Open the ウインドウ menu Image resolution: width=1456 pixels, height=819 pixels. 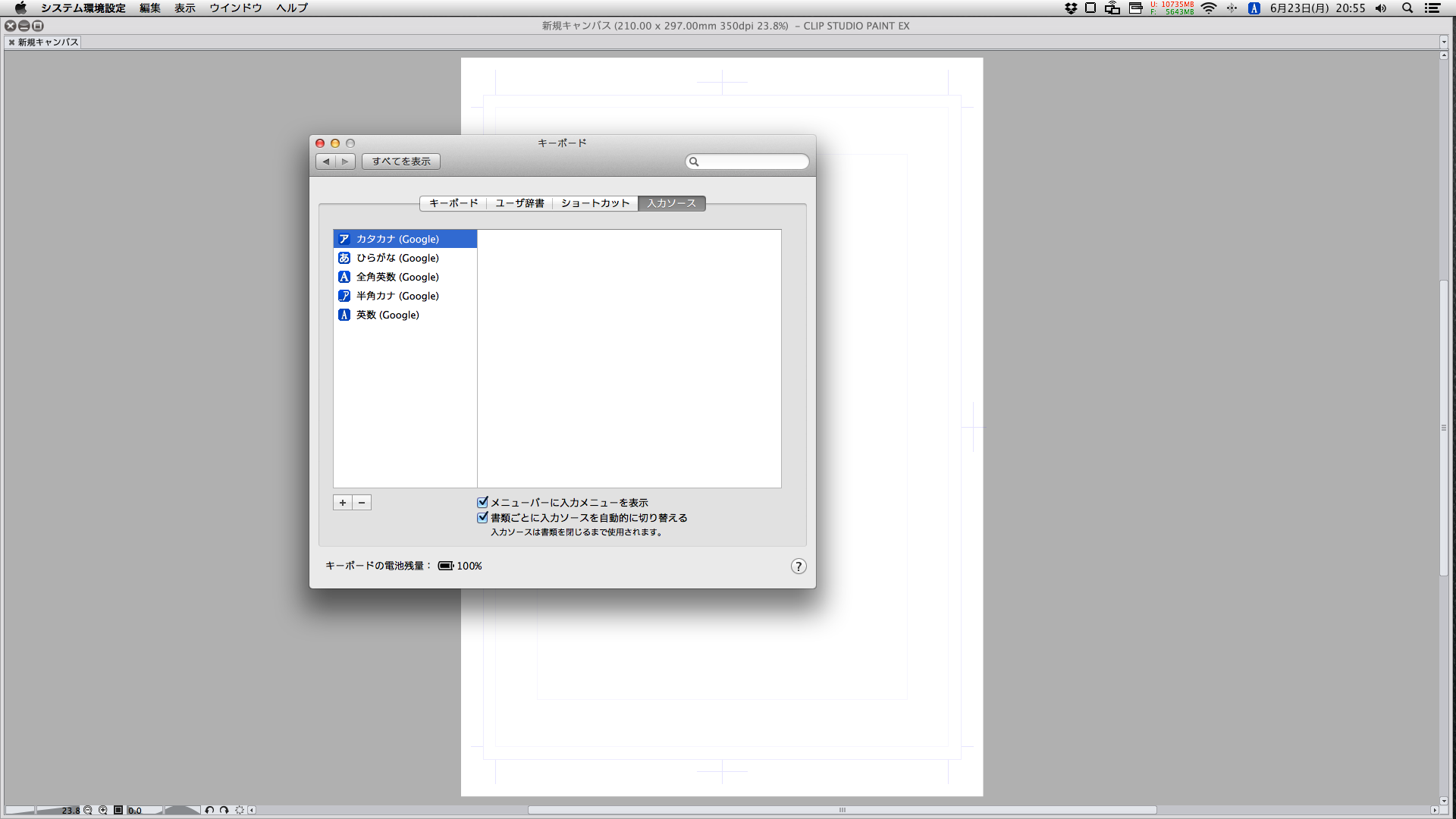(235, 8)
